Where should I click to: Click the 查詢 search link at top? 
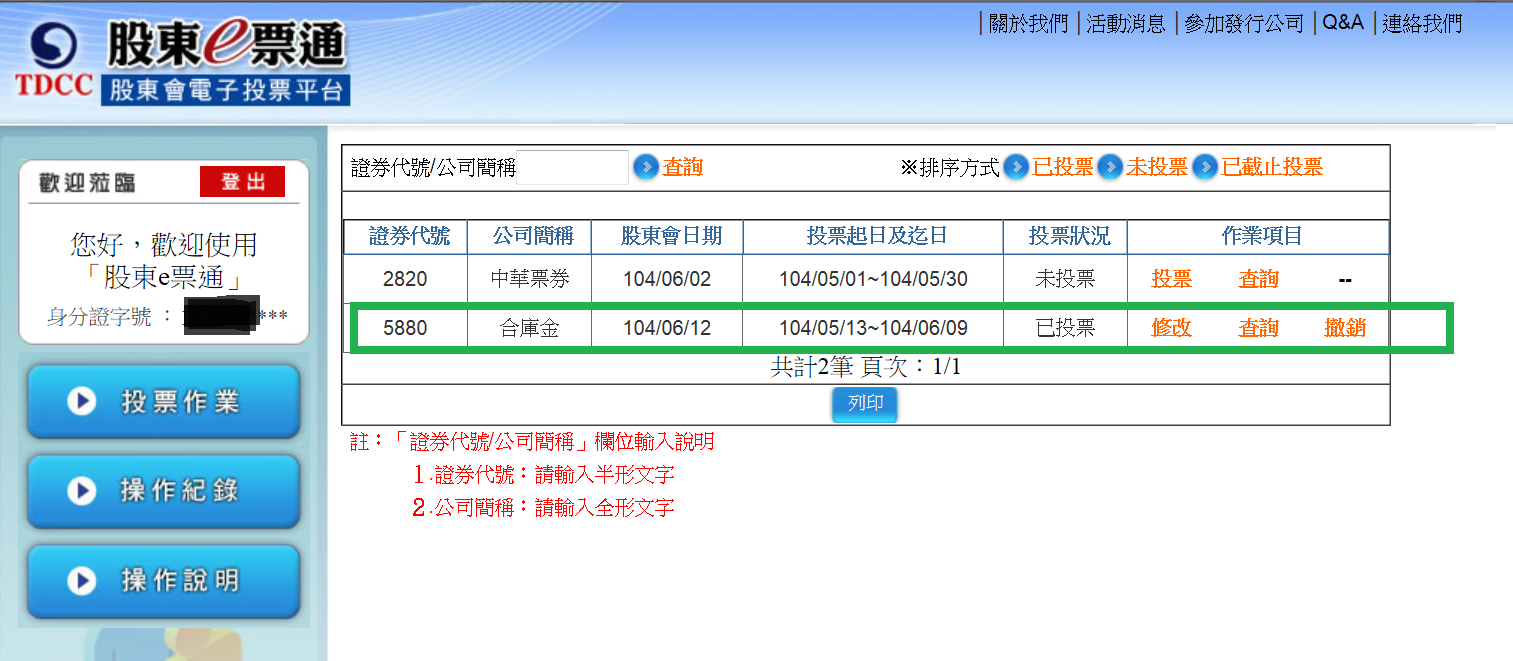tap(683, 167)
